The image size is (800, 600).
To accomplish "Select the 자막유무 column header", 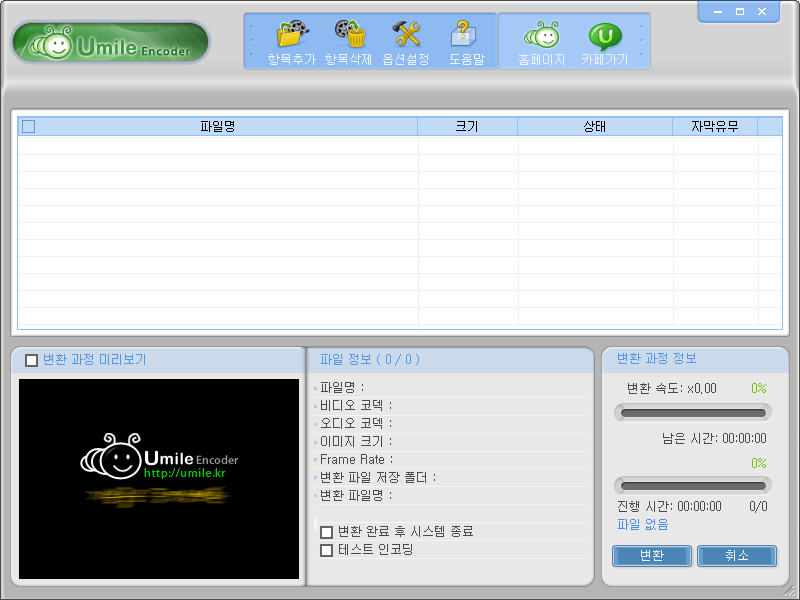I will (x=715, y=127).
